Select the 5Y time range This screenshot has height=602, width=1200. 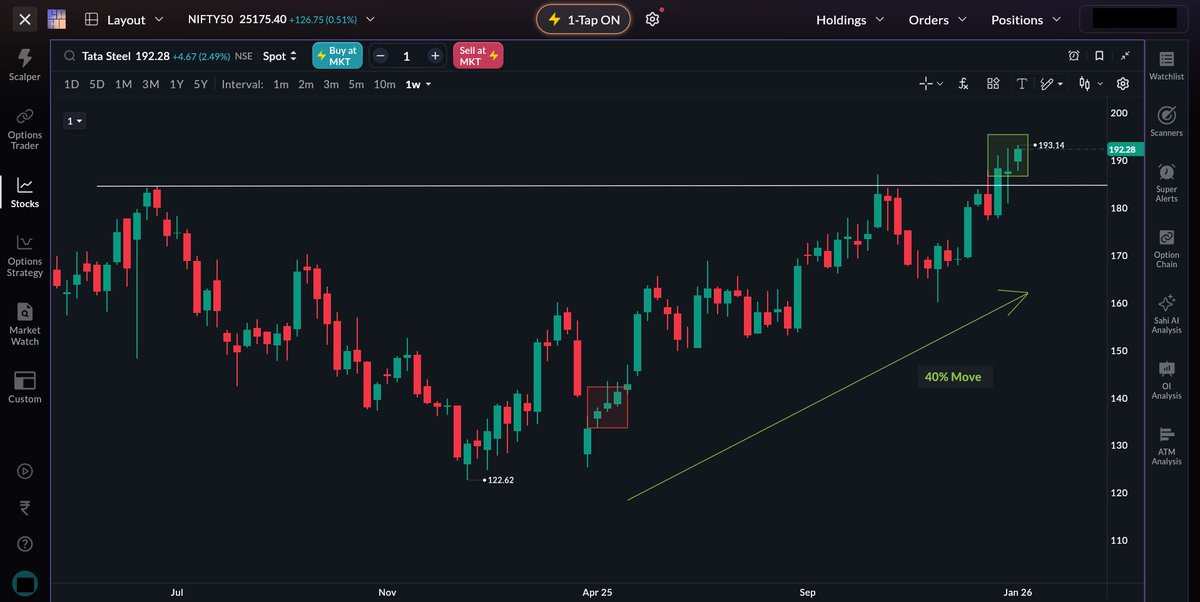[x=201, y=84]
